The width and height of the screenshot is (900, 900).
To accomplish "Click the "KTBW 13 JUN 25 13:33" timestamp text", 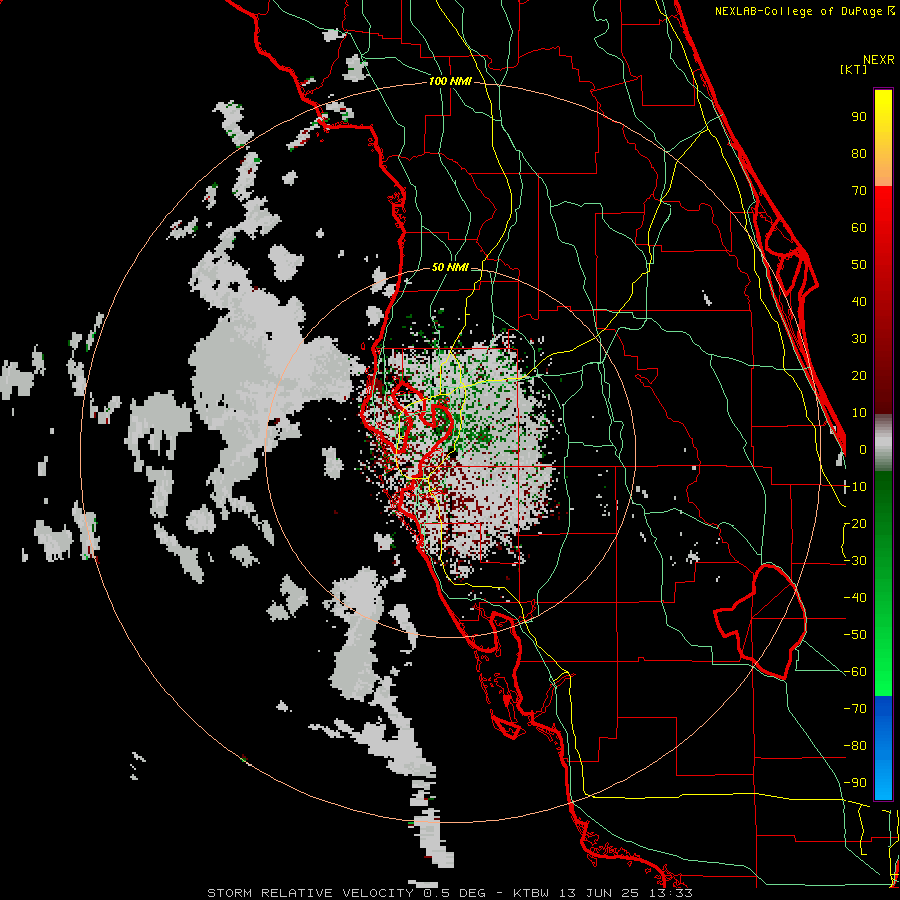I will click(x=603, y=893).
